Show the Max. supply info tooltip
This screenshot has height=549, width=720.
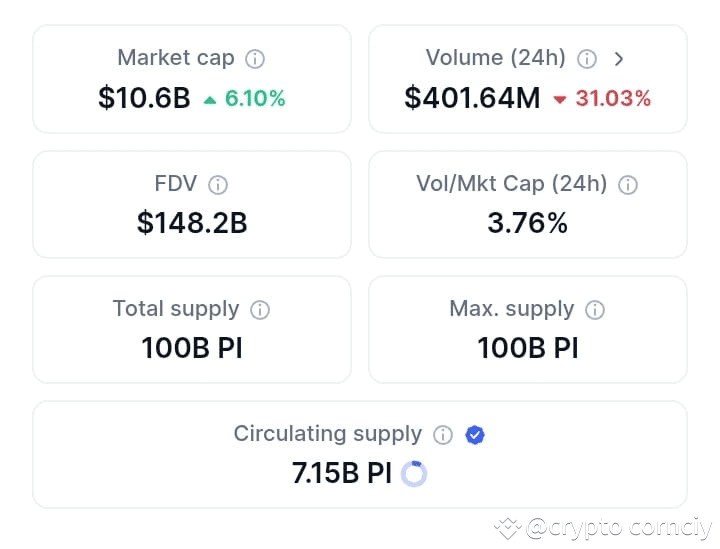[x=595, y=310]
